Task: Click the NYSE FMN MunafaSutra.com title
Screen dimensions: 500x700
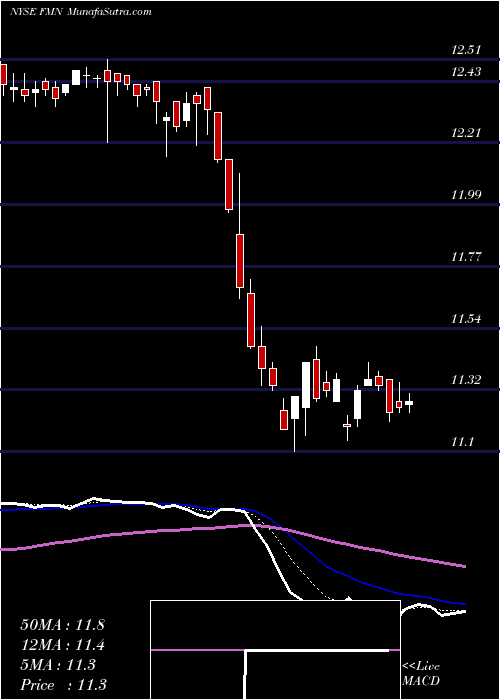Action: 80,12
